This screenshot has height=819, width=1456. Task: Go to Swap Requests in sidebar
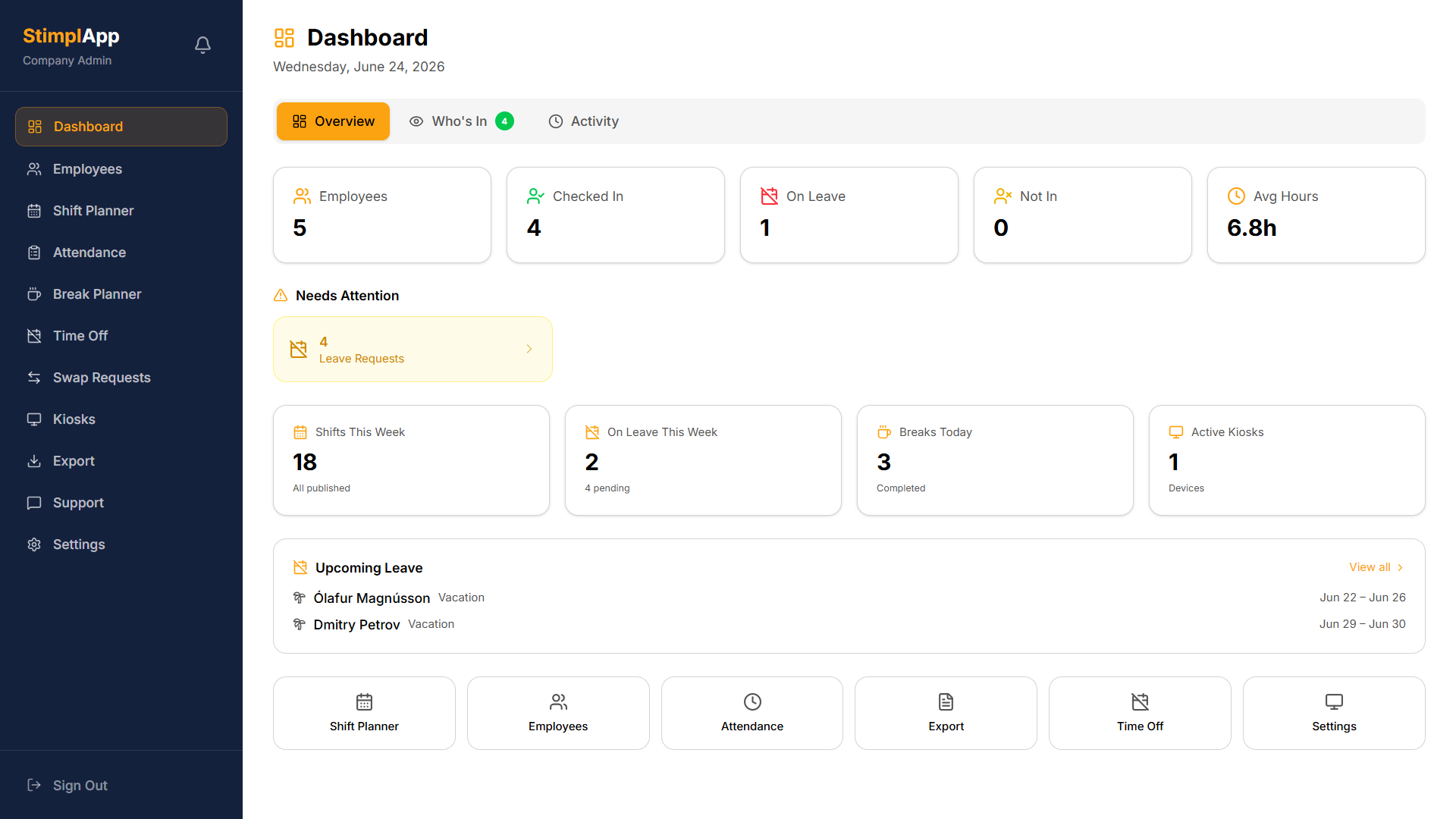coord(121,378)
